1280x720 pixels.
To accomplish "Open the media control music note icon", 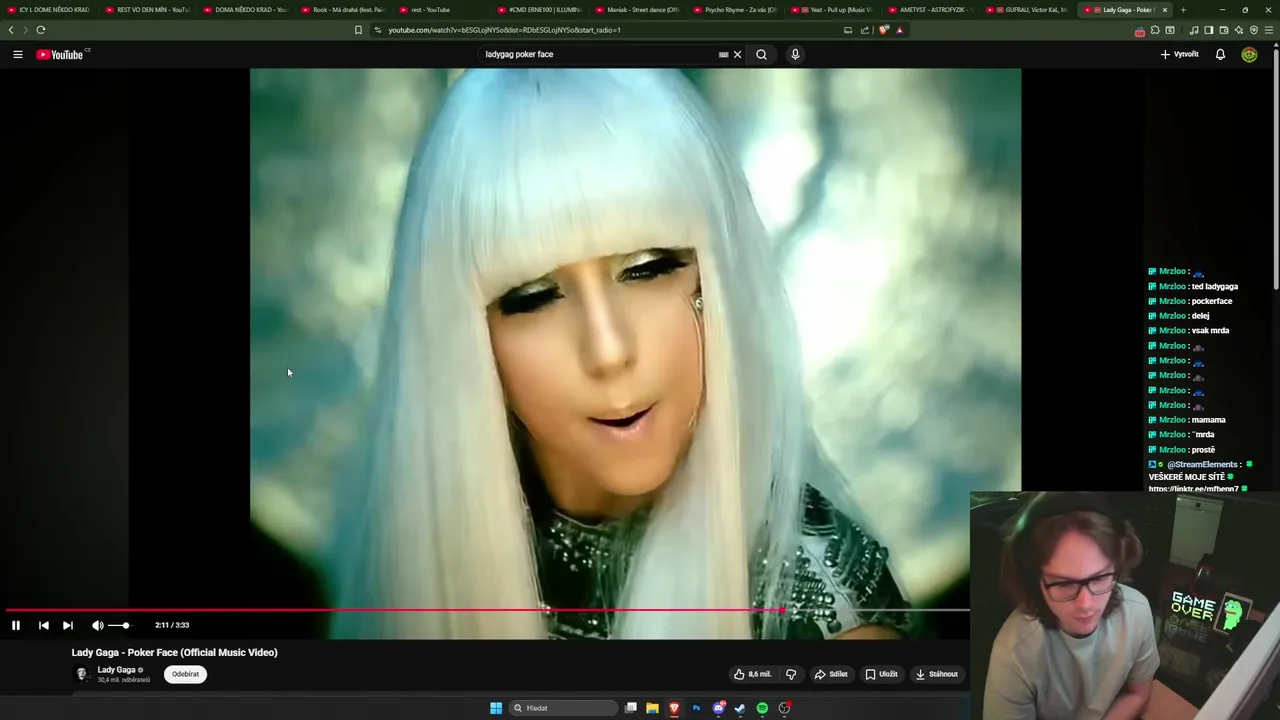I will (1194, 30).
